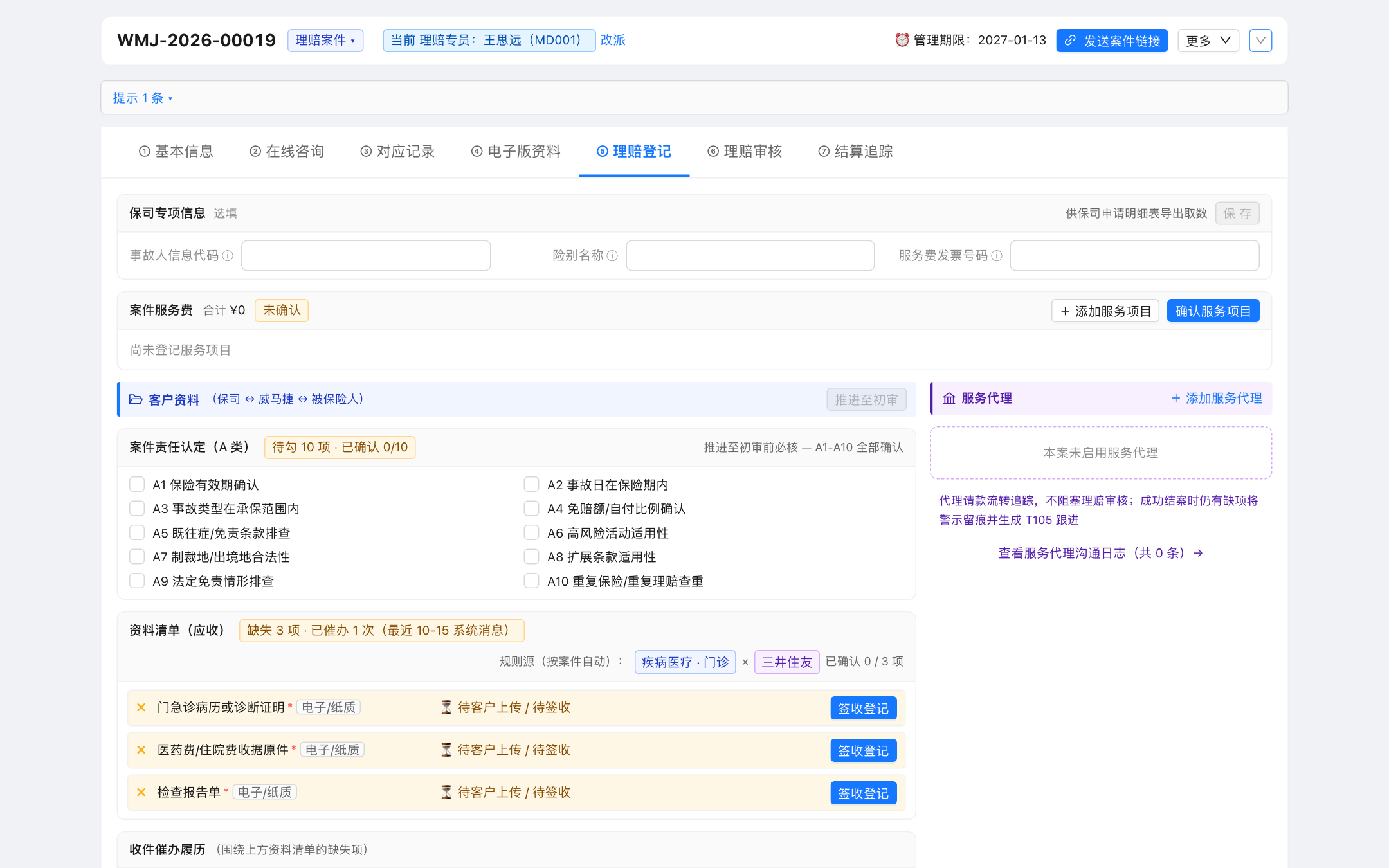Click 发送案件链接 button
The width and height of the screenshot is (1389, 868).
click(1112, 41)
